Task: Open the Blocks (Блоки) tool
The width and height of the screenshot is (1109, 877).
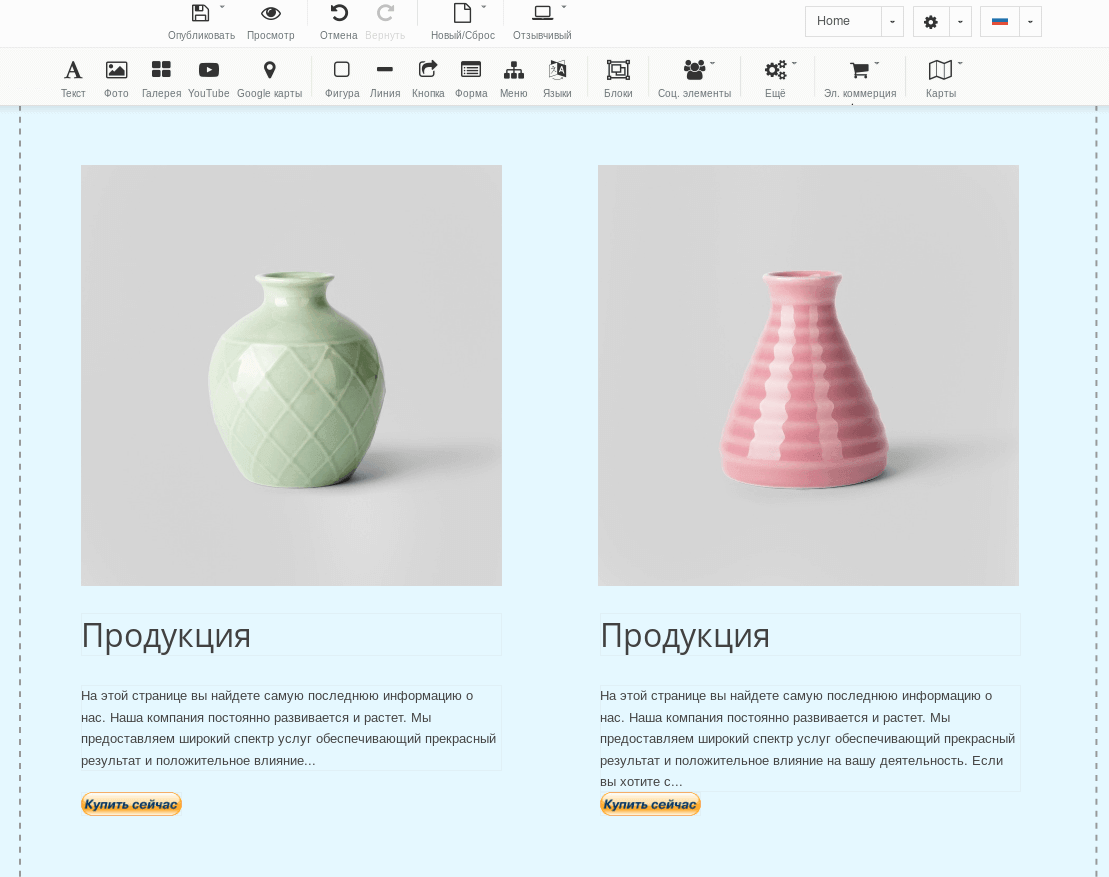Action: tap(618, 79)
